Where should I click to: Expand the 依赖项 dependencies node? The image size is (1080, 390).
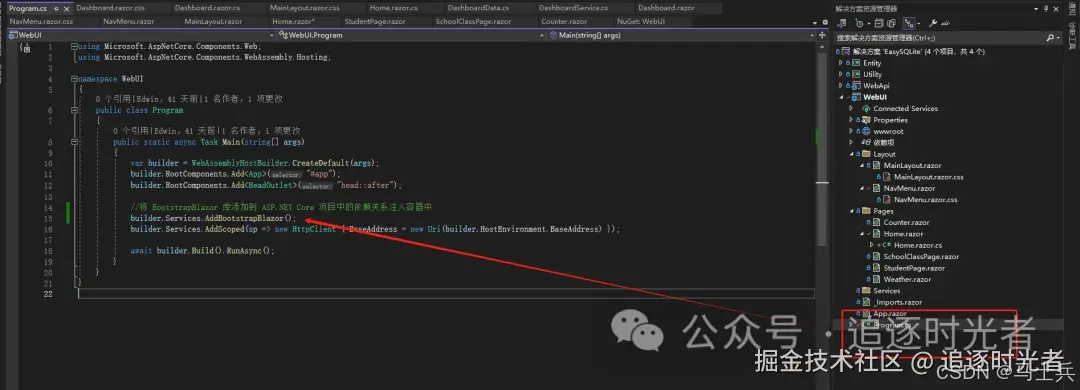(x=851, y=143)
